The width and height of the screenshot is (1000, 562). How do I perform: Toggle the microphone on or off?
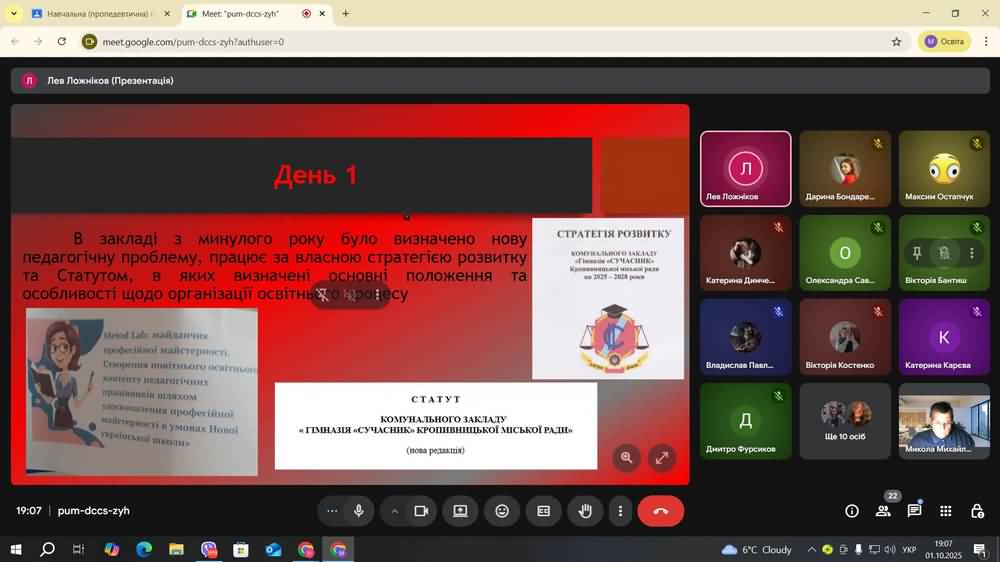coord(358,511)
